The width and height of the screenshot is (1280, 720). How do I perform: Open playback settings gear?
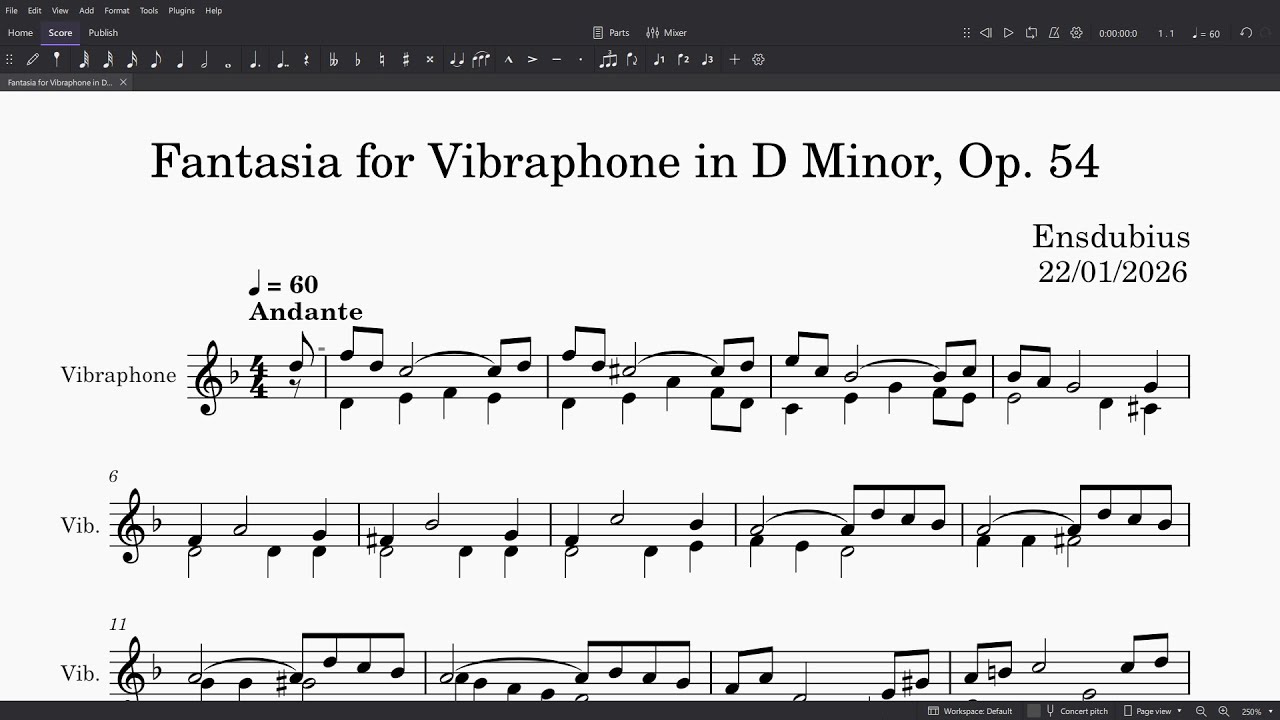(1076, 33)
